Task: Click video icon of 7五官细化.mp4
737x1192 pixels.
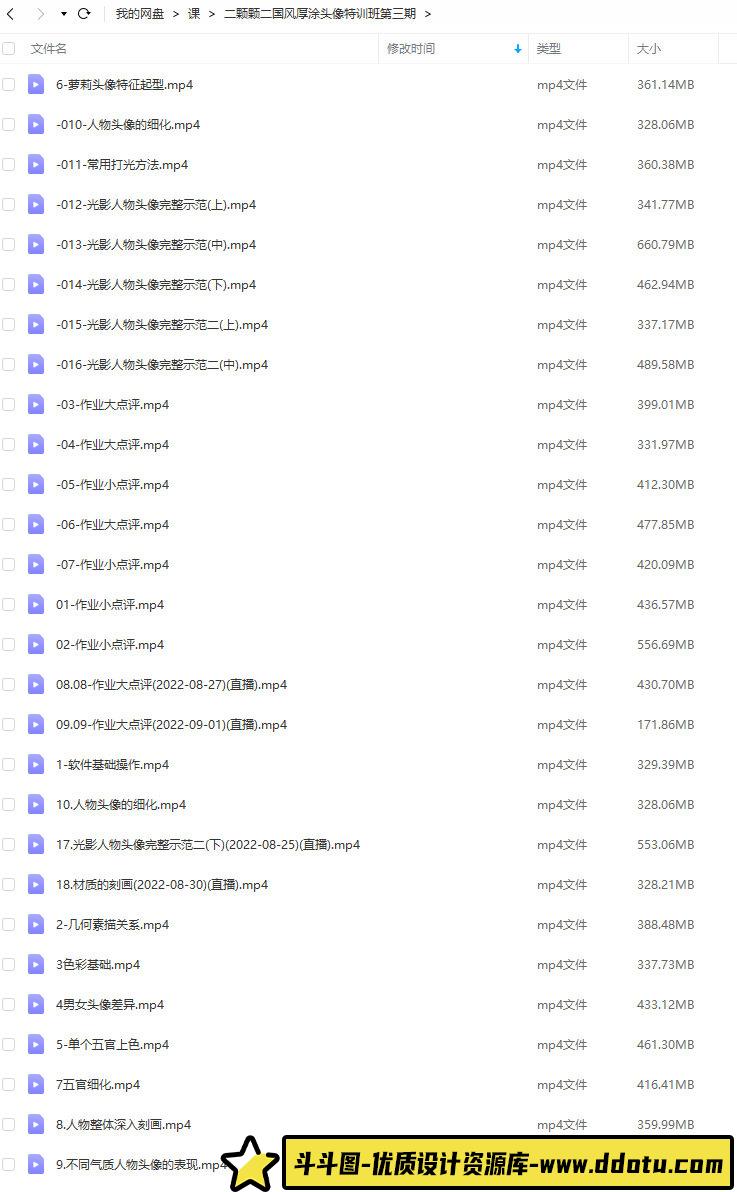Action: (x=36, y=1084)
